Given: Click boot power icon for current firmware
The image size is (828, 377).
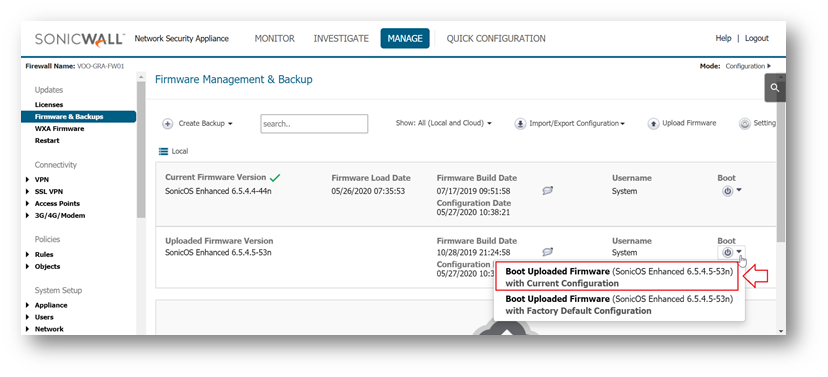Looking at the screenshot, I should [x=727, y=191].
